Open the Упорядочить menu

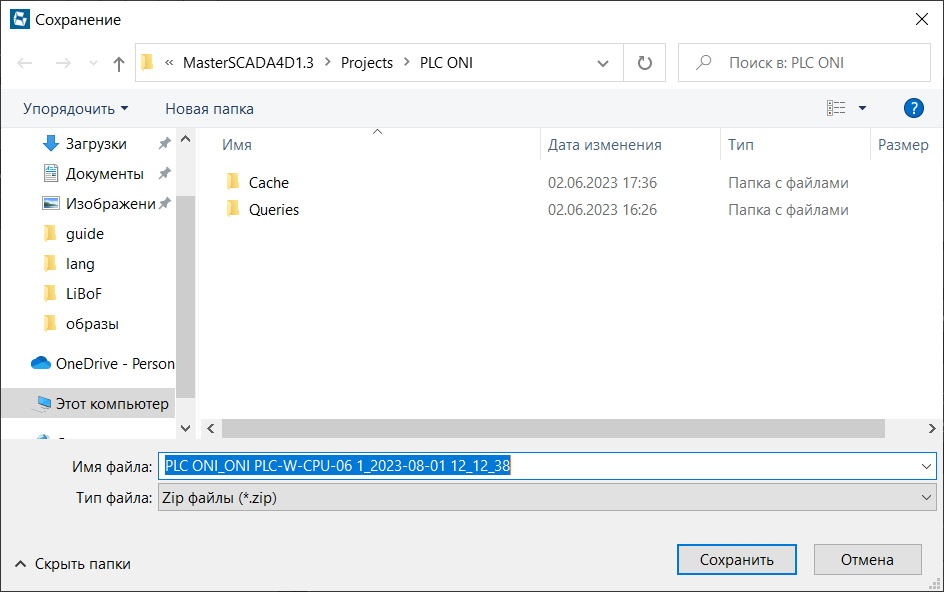point(76,108)
